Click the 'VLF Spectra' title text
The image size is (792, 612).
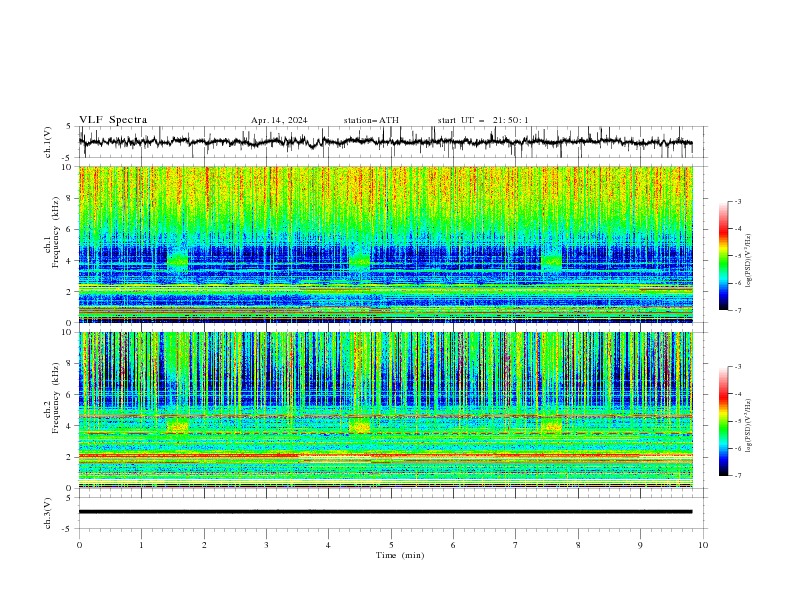[x=113, y=120]
